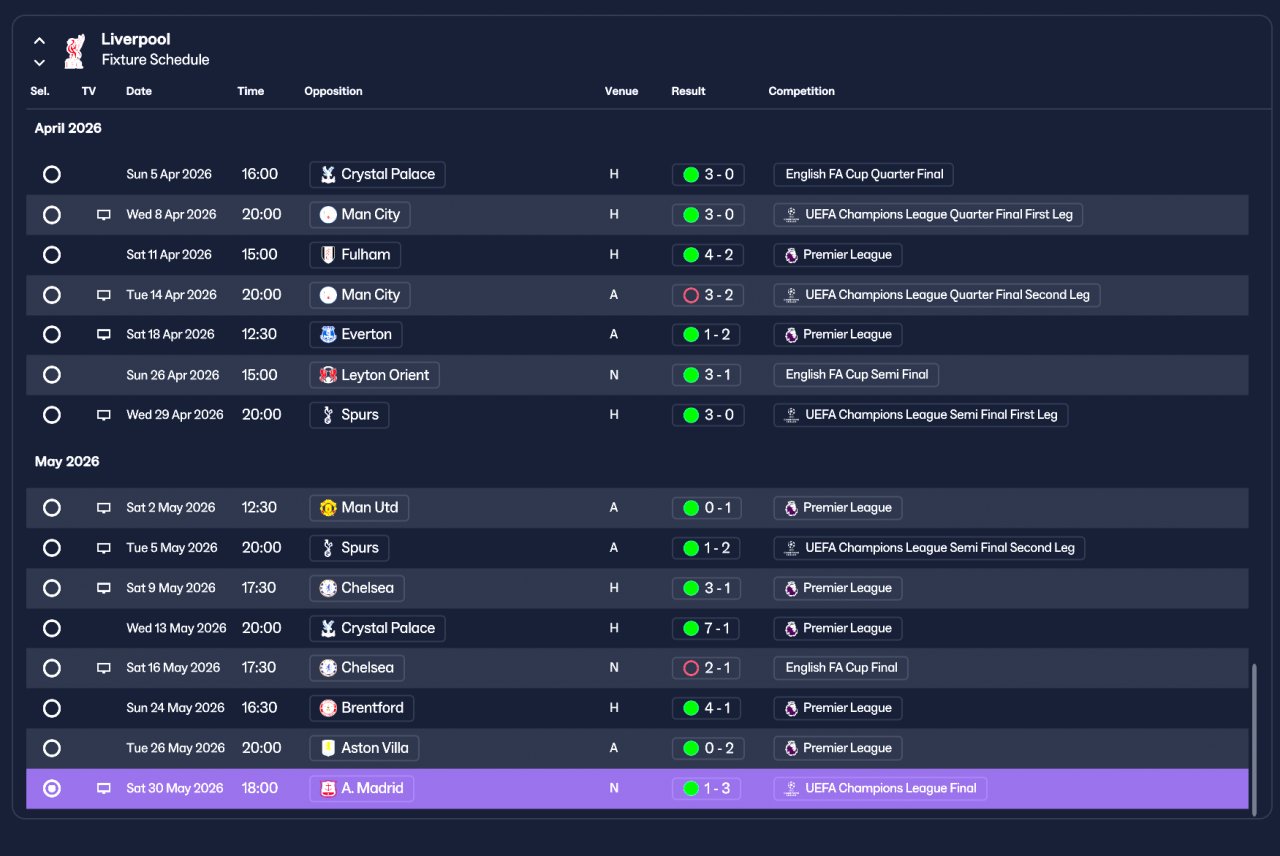Click TV icon for Man Utd match

click(104, 508)
